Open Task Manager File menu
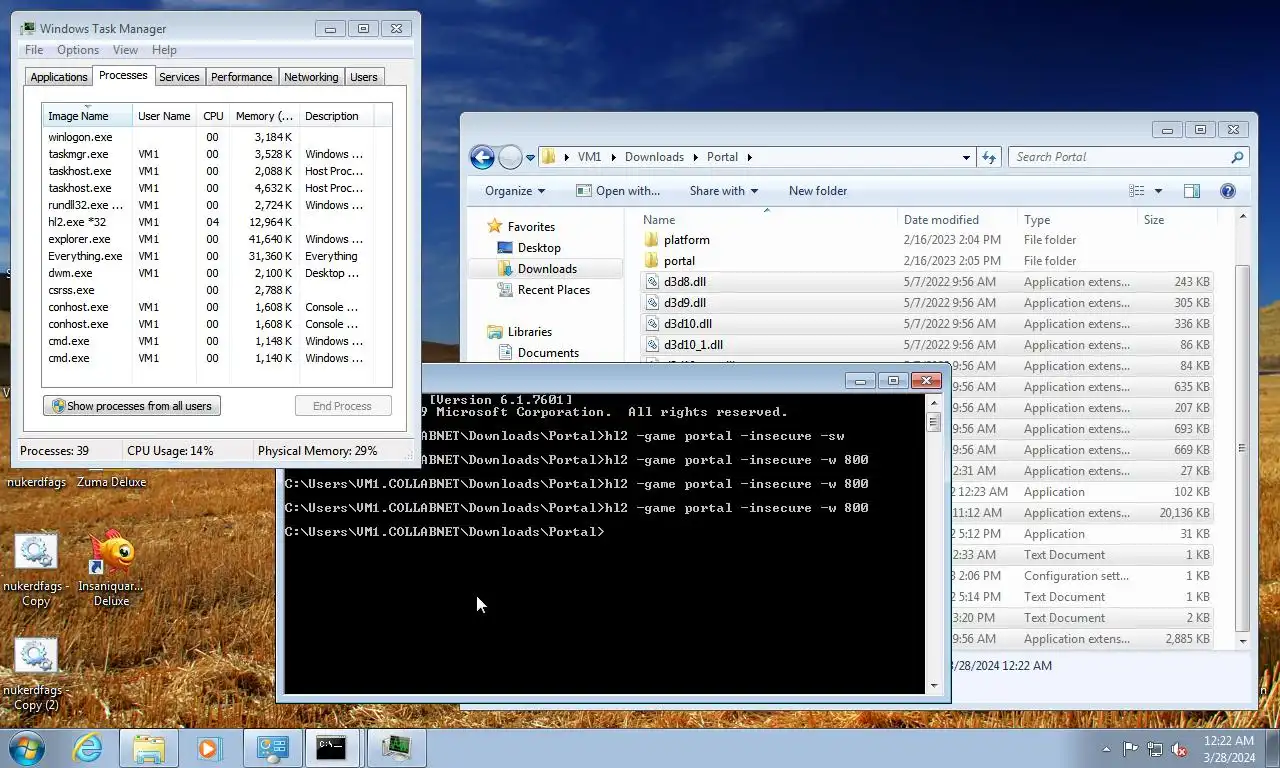1280x768 pixels. pyautogui.click(x=34, y=50)
